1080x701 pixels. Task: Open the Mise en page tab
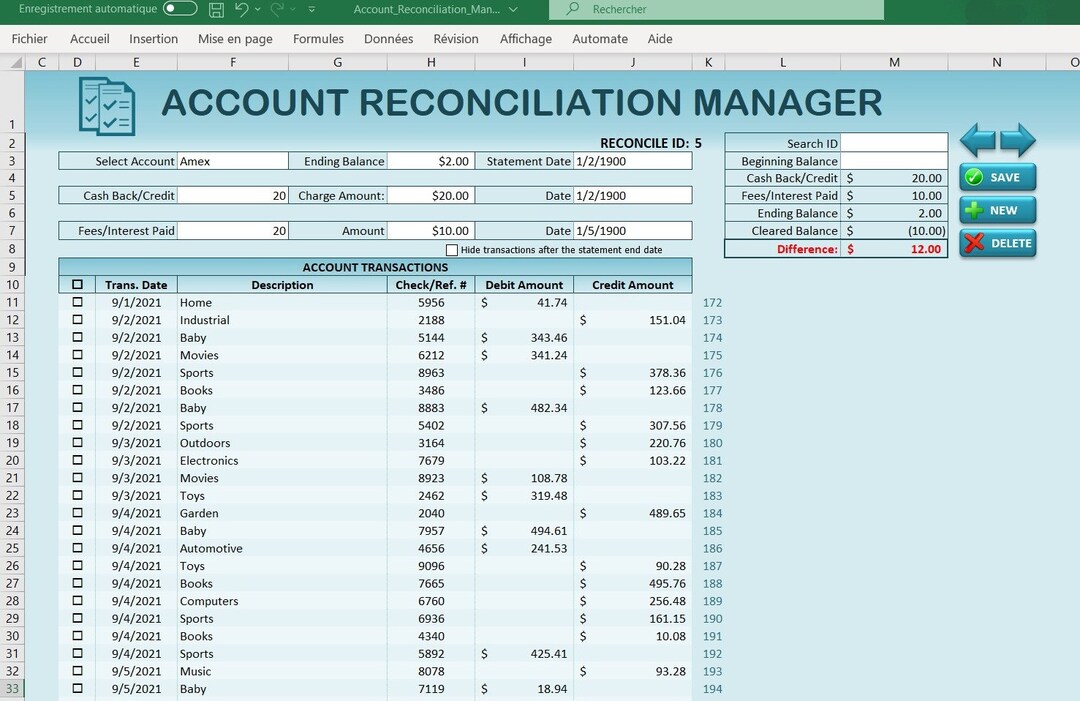236,39
